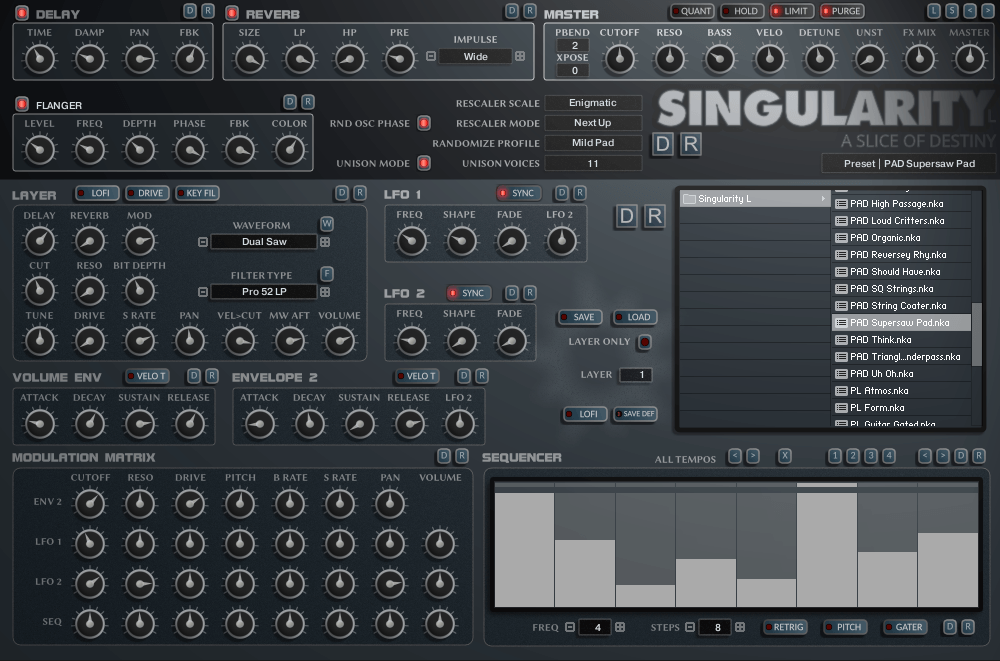Click the LOAD button
The image size is (1000, 661).
(x=635, y=317)
